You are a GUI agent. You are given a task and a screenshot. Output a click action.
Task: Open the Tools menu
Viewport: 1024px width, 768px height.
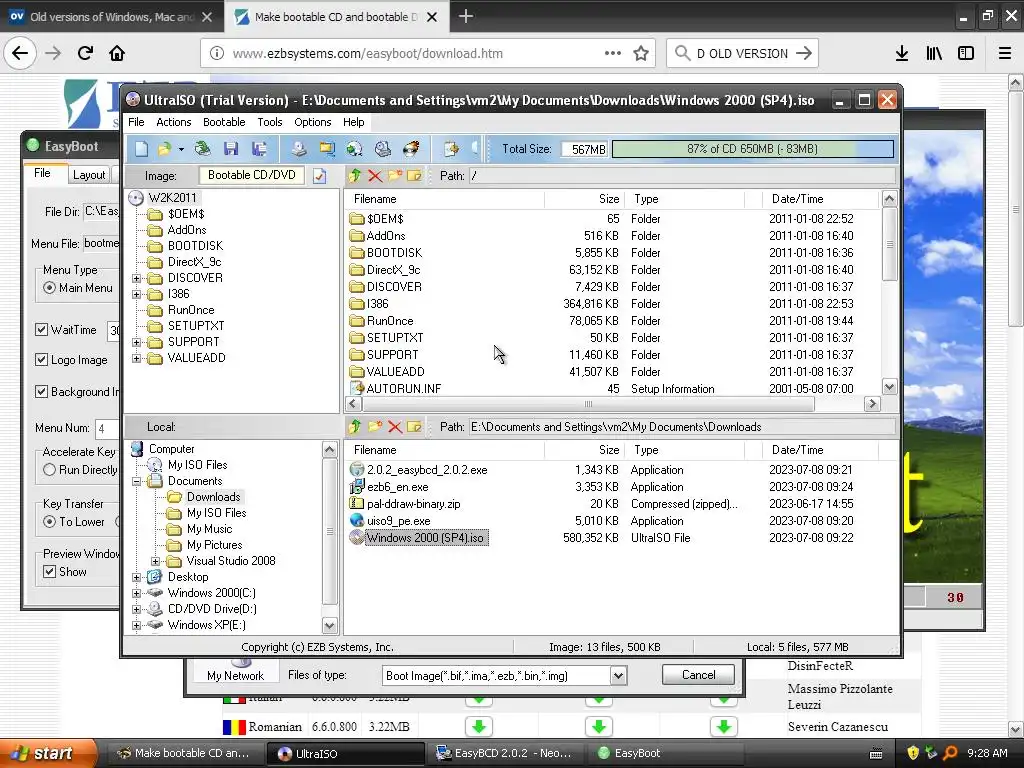click(x=270, y=122)
